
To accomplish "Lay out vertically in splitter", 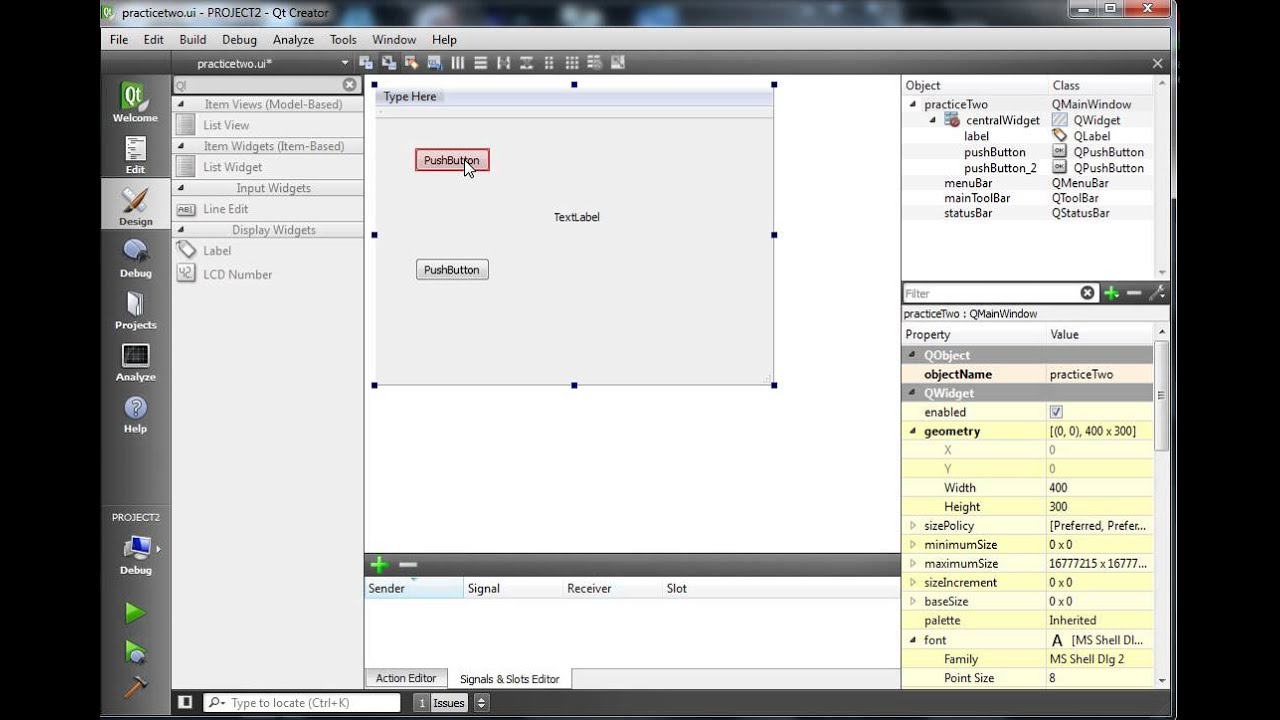I will [527, 63].
